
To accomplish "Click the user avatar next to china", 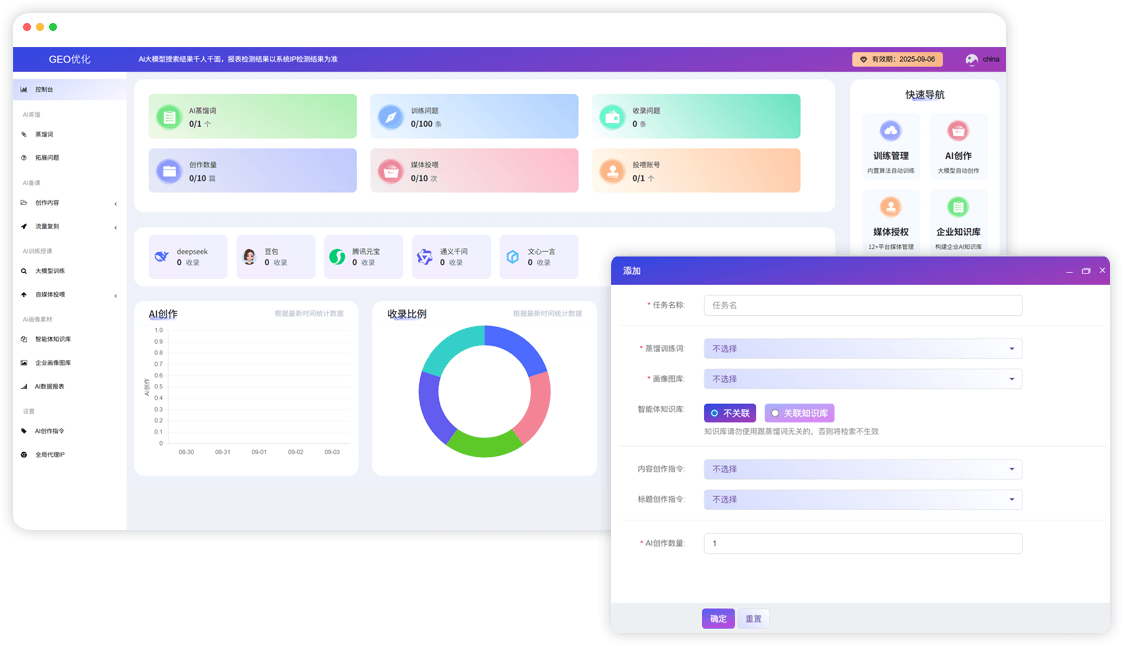I will pos(971,60).
